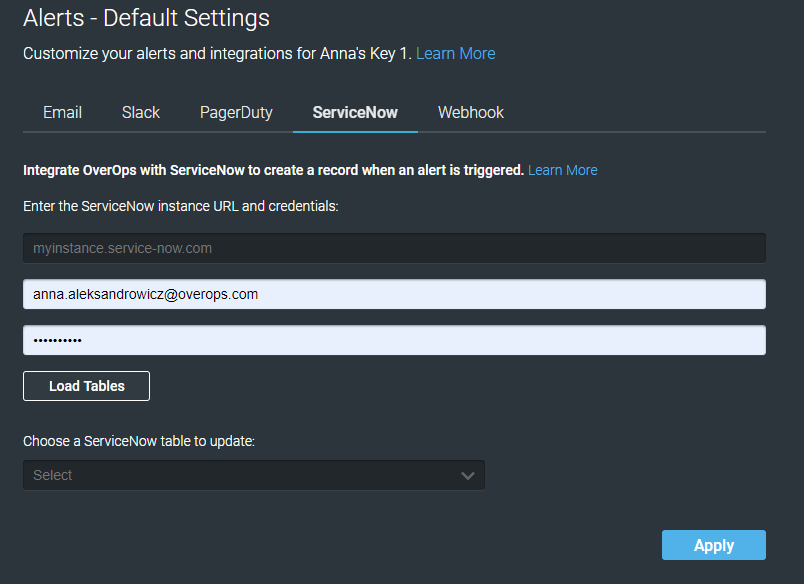Click the Alerts - Default Settings heading

pos(146,18)
